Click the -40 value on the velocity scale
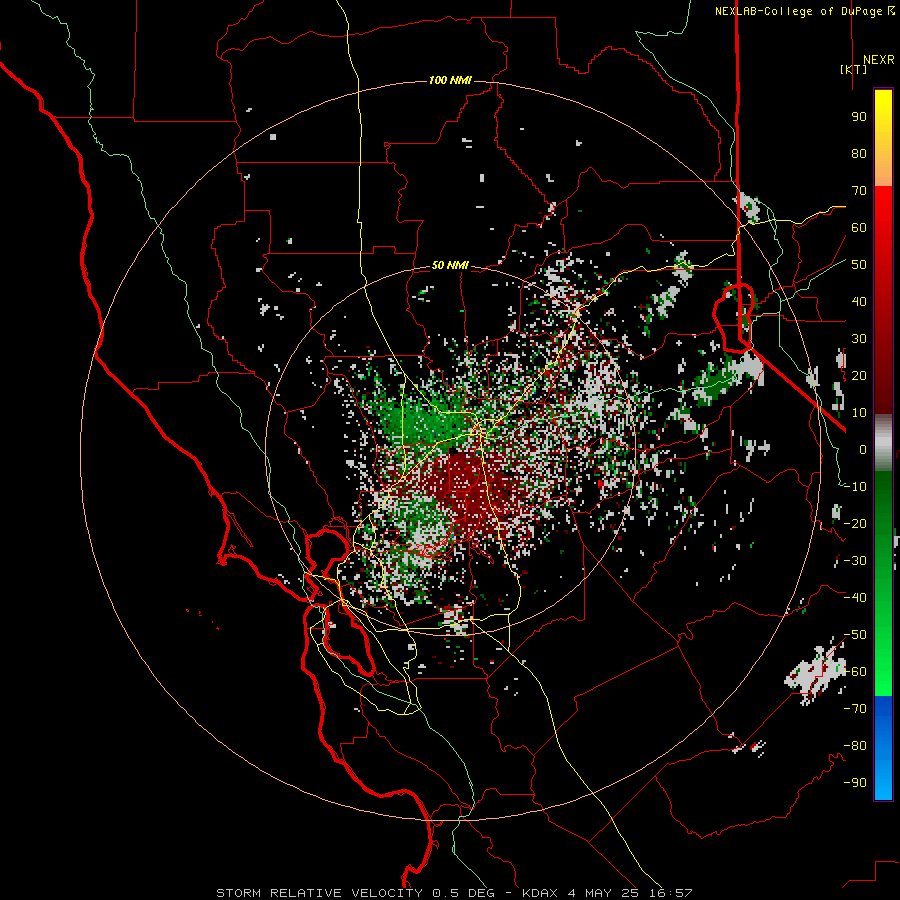 tap(855, 598)
